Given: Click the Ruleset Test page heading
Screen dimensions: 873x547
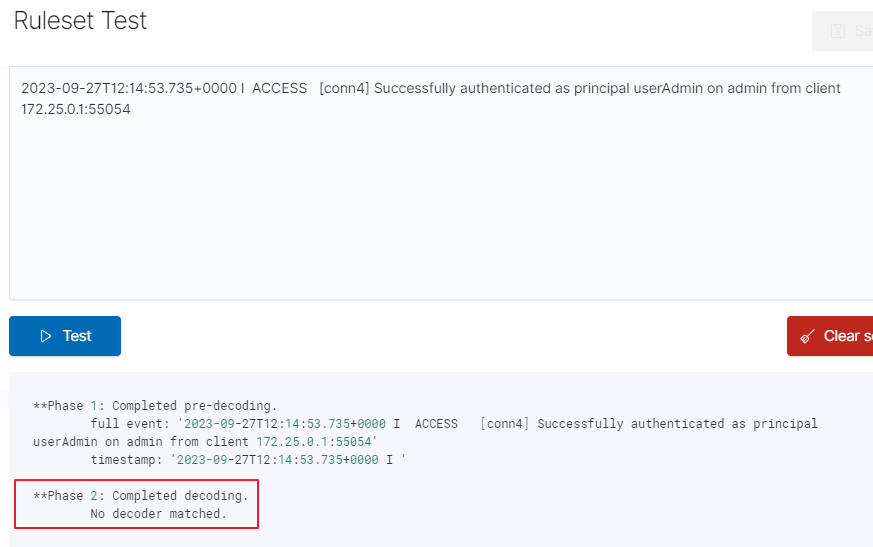Looking at the screenshot, I should (80, 21).
